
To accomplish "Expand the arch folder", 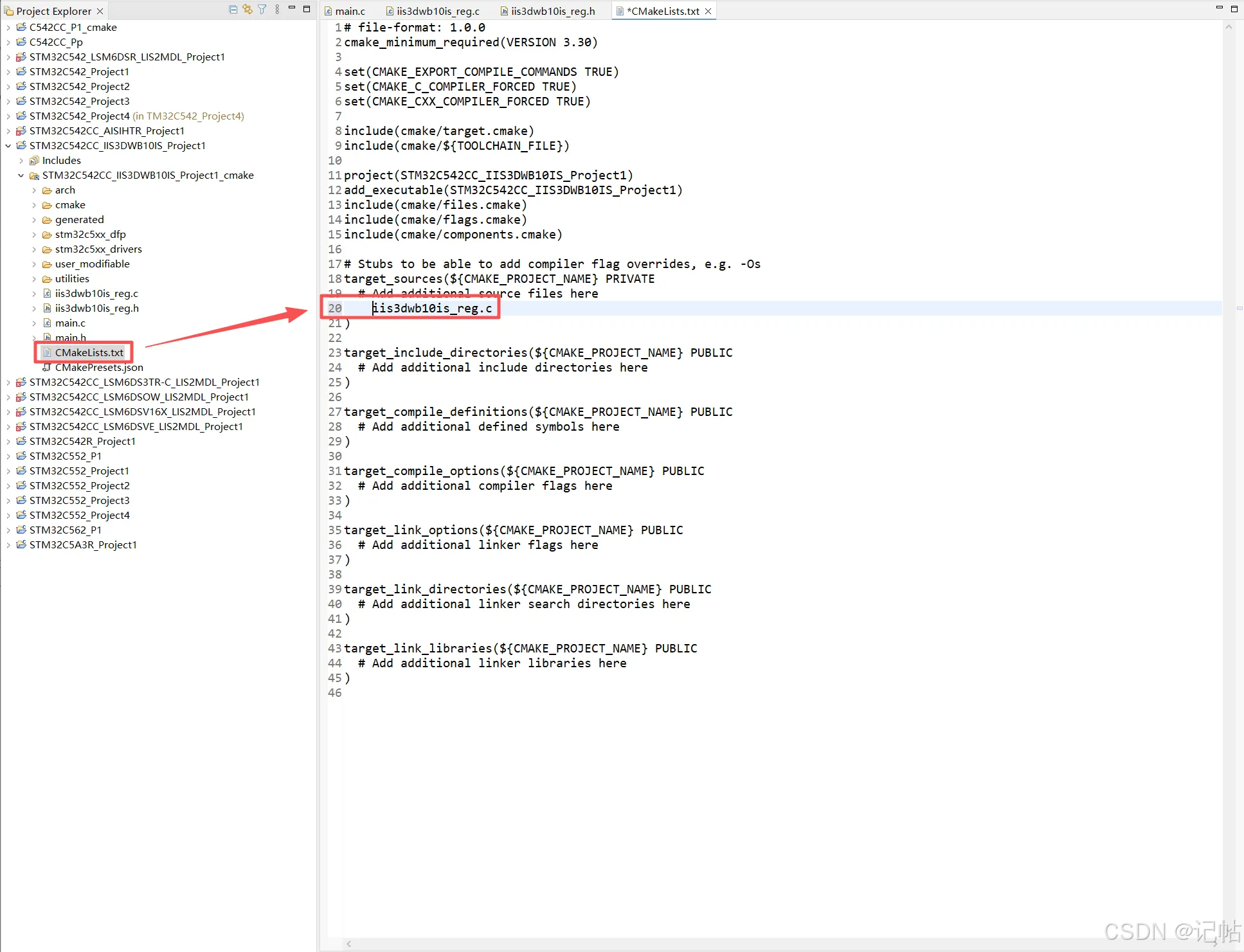I will (x=34, y=190).
